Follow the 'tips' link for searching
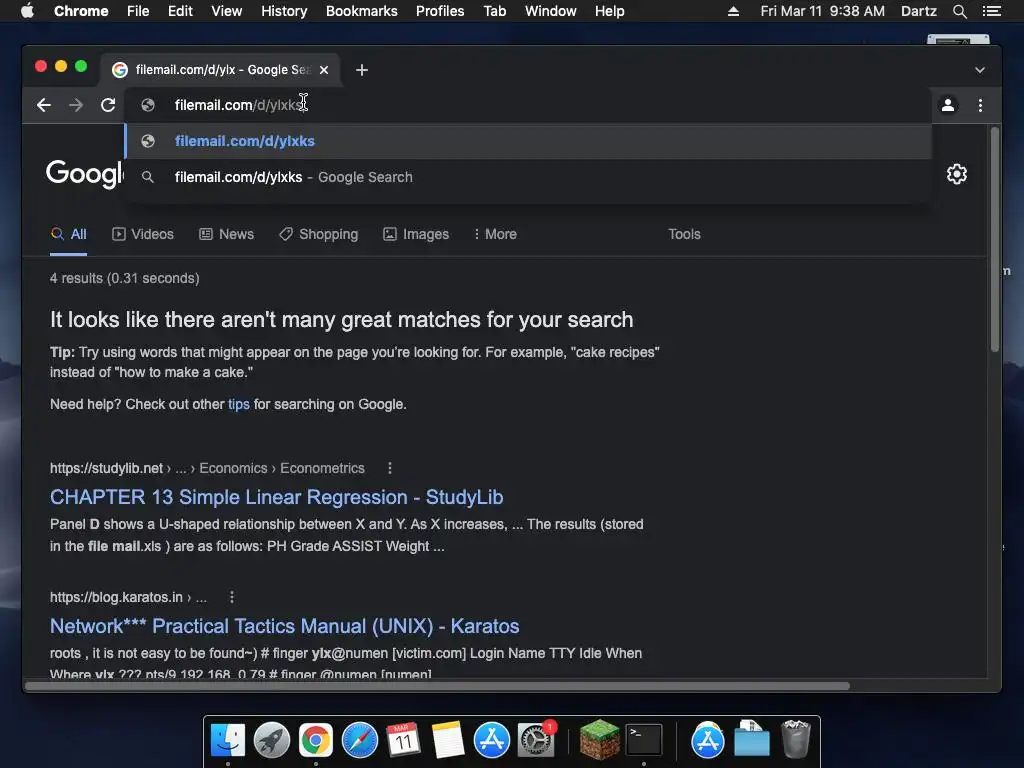Screen dimensions: 1024x768 tap(238, 404)
